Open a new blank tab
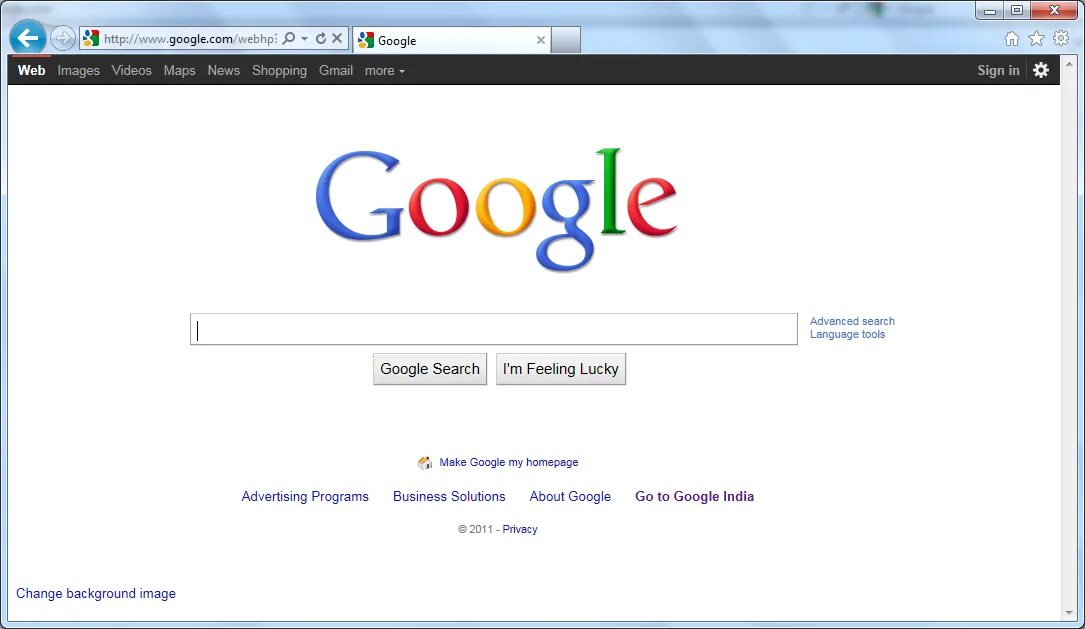This screenshot has height=629, width=1085. (565, 40)
